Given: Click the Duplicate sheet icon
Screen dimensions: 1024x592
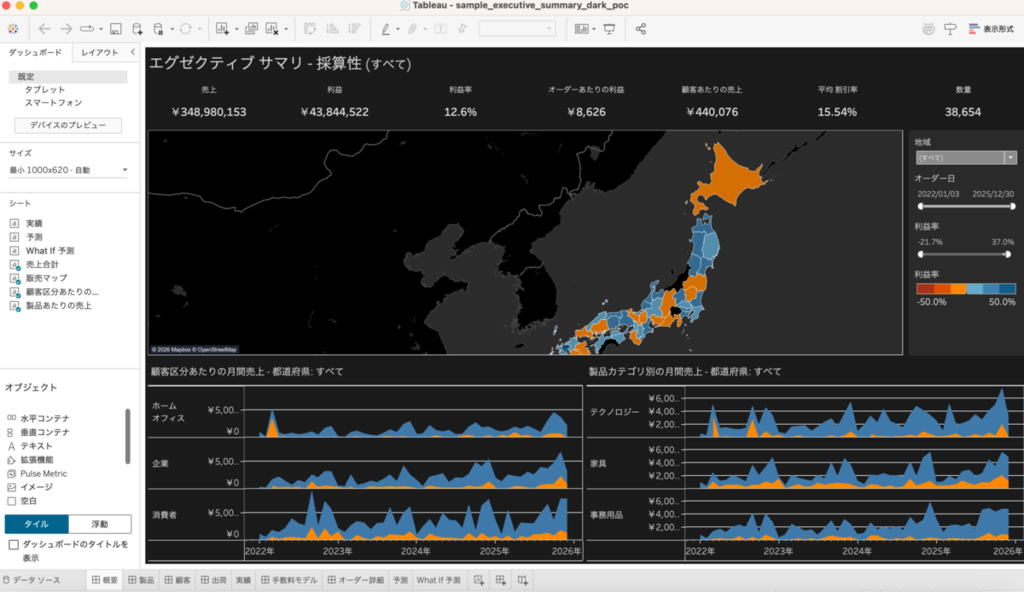Looking at the screenshot, I should (x=251, y=29).
